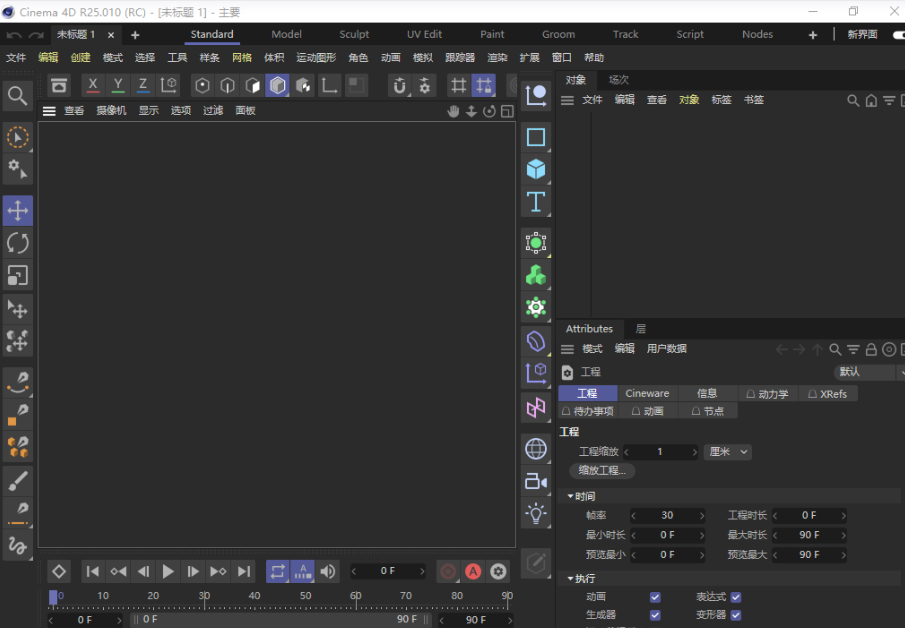The height and width of the screenshot is (628, 905).
Task: Click the playhead marker at frame 0
Action: coord(53,597)
